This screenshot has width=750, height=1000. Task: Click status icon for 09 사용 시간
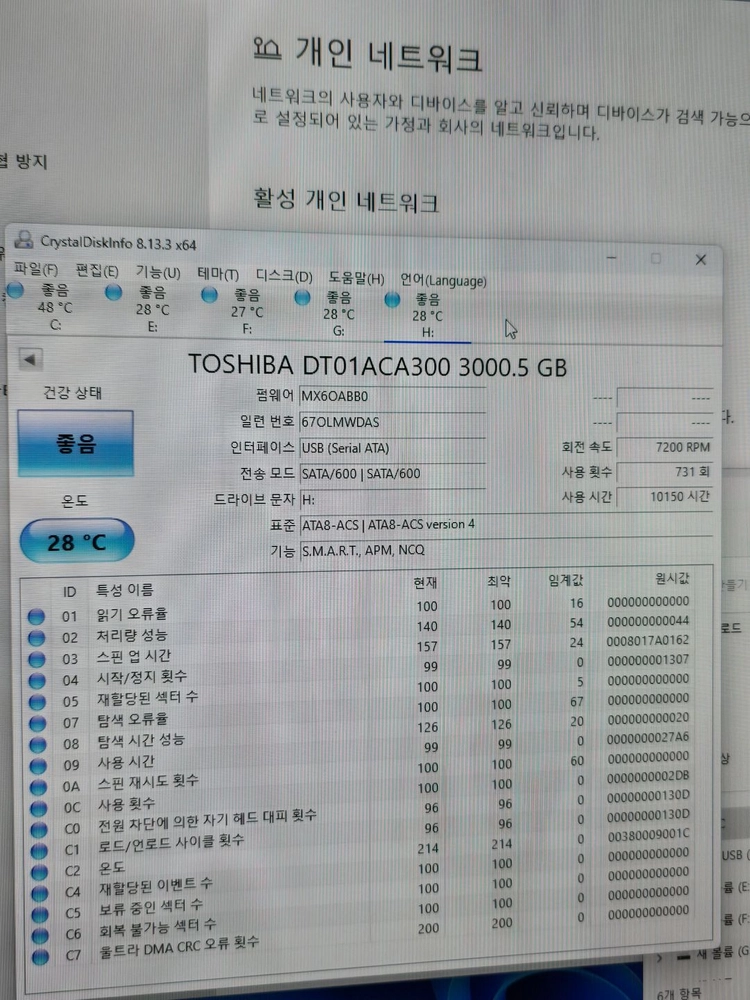pyautogui.click(x=38, y=765)
